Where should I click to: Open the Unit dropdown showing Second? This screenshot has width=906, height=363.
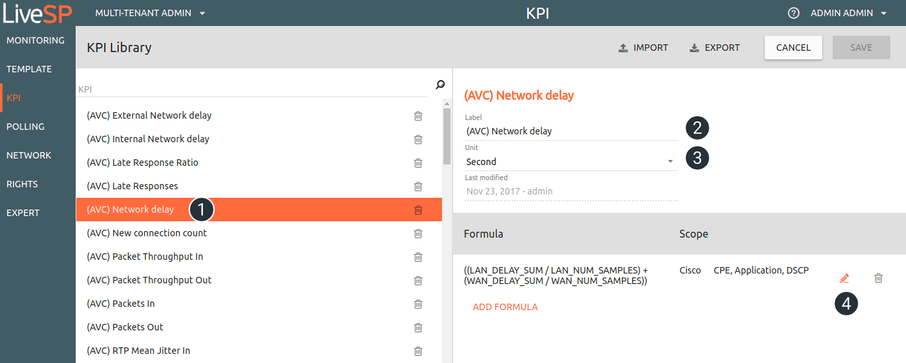(x=571, y=162)
